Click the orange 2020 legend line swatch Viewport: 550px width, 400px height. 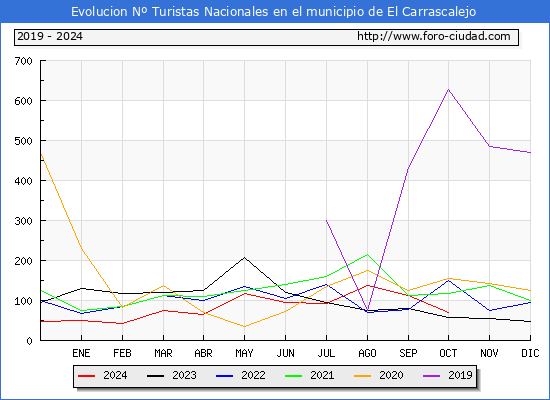pyautogui.click(x=362, y=376)
